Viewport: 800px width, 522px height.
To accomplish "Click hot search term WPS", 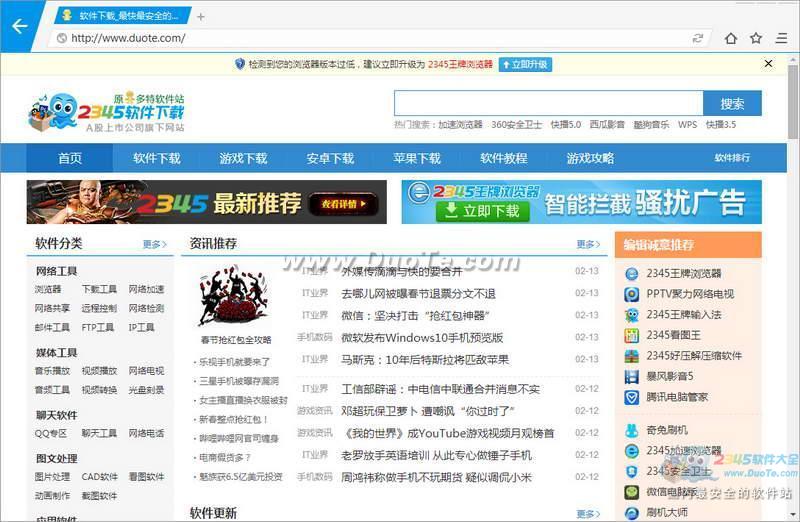I will pos(687,125).
